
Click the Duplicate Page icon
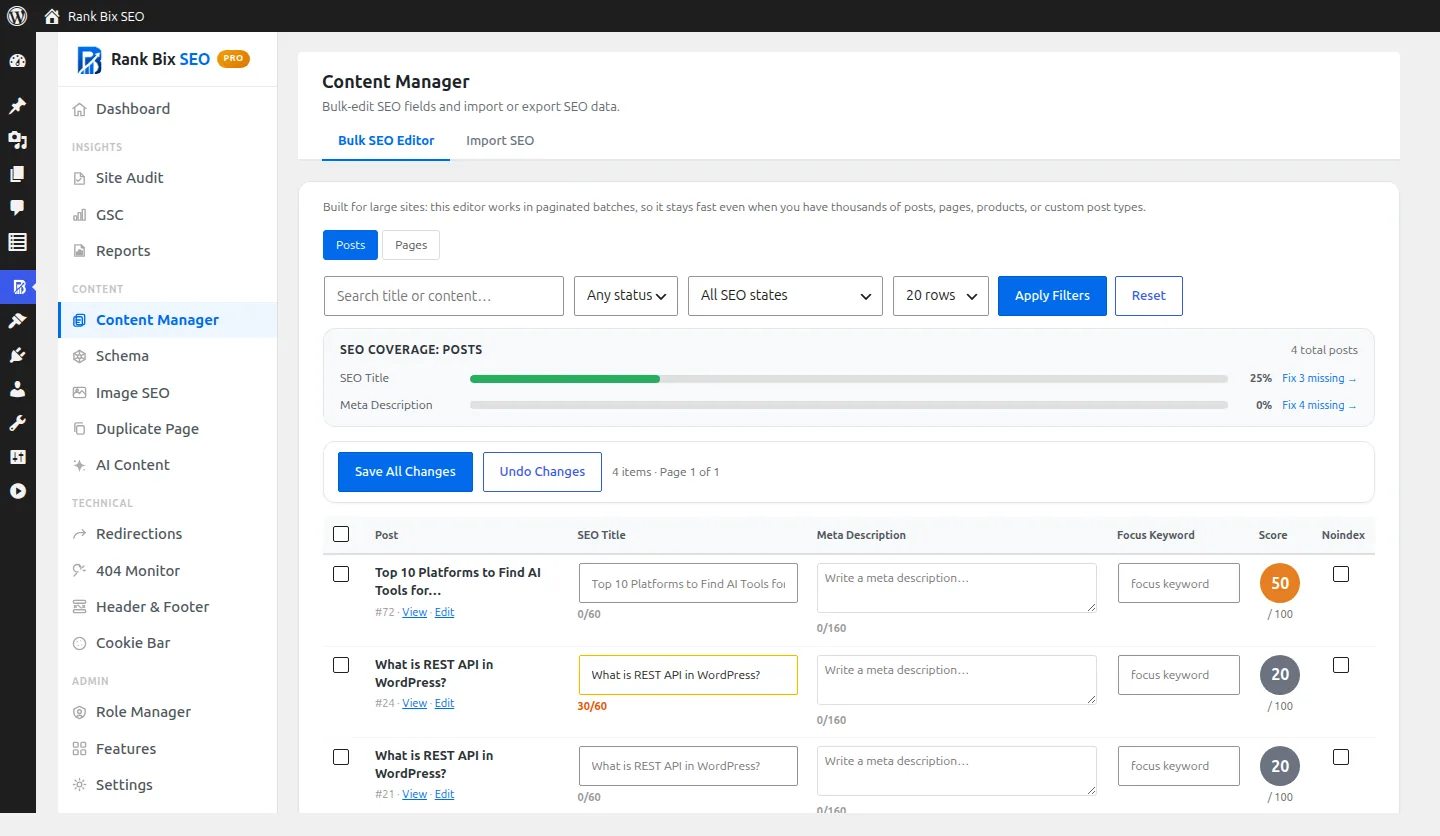coord(80,429)
